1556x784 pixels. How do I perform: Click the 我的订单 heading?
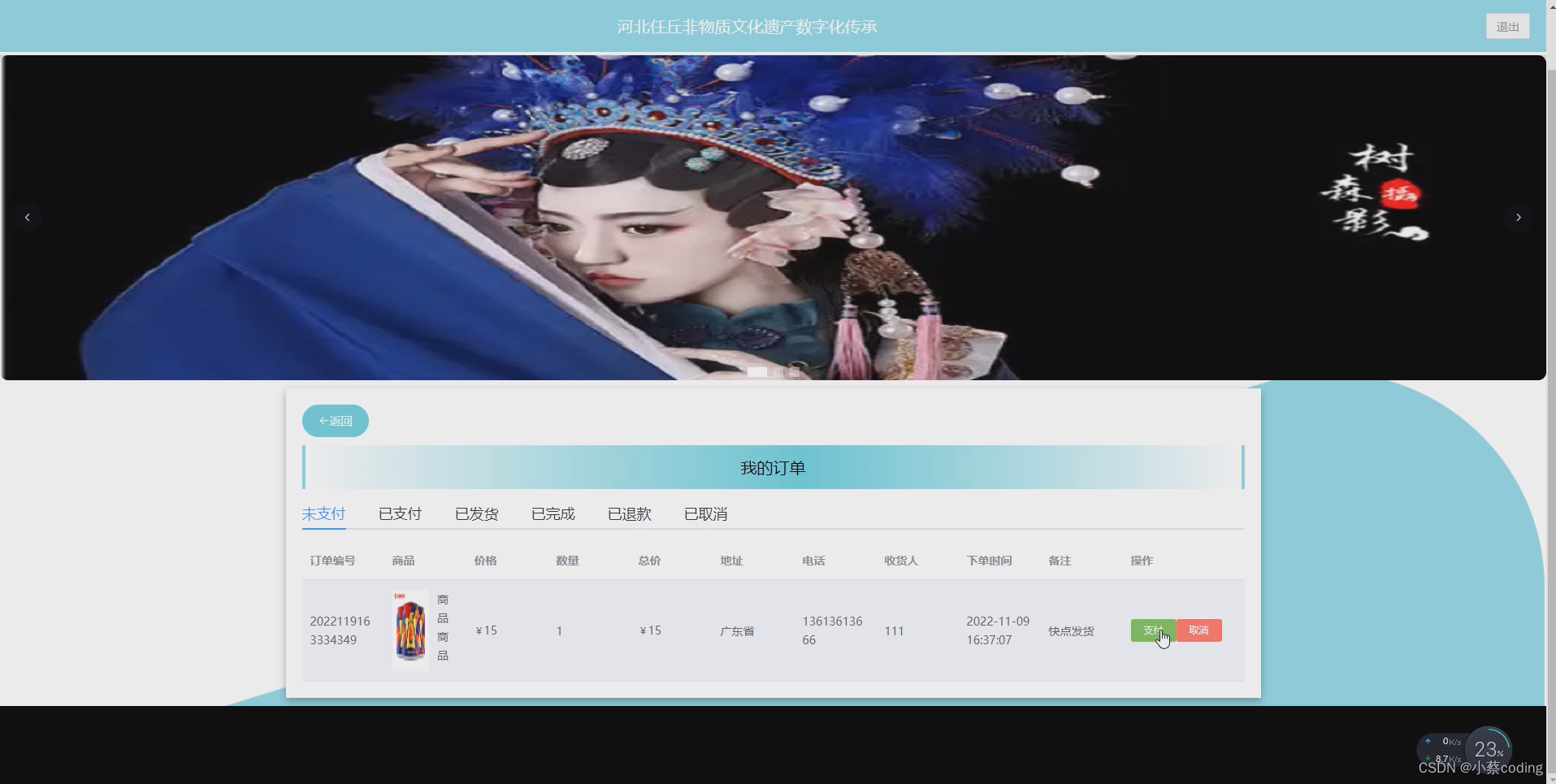(x=773, y=468)
